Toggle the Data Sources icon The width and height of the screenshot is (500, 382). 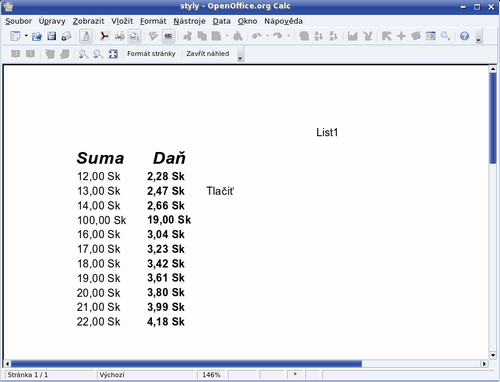click(431, 36)
